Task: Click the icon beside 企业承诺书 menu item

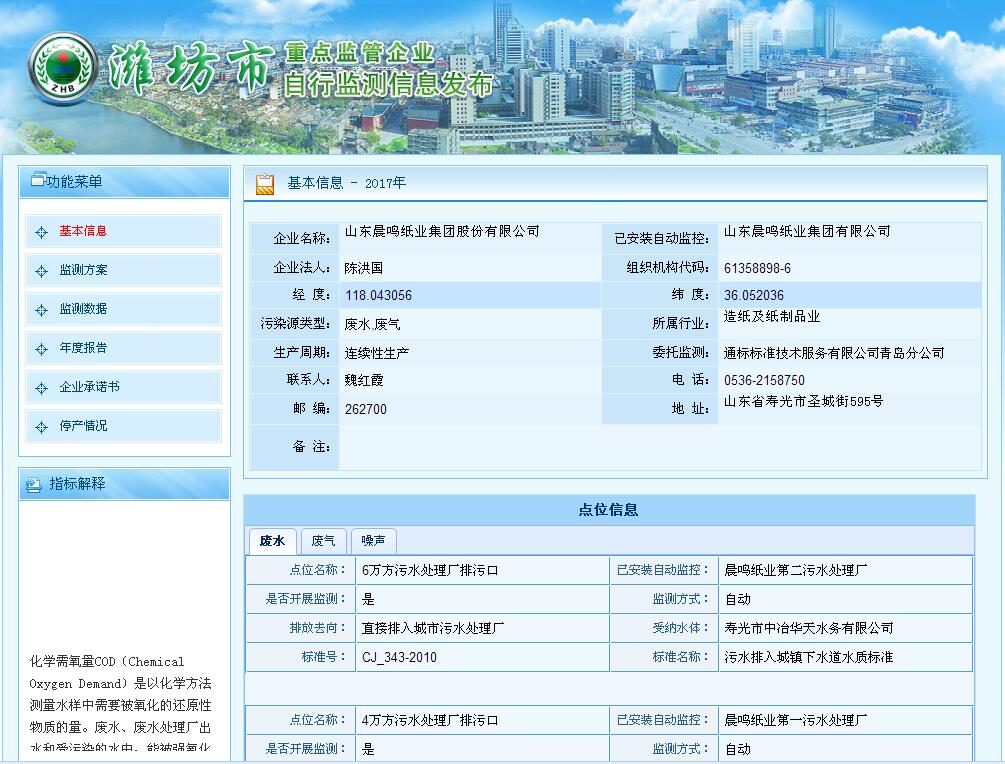Action: click(x=41, y=388)
